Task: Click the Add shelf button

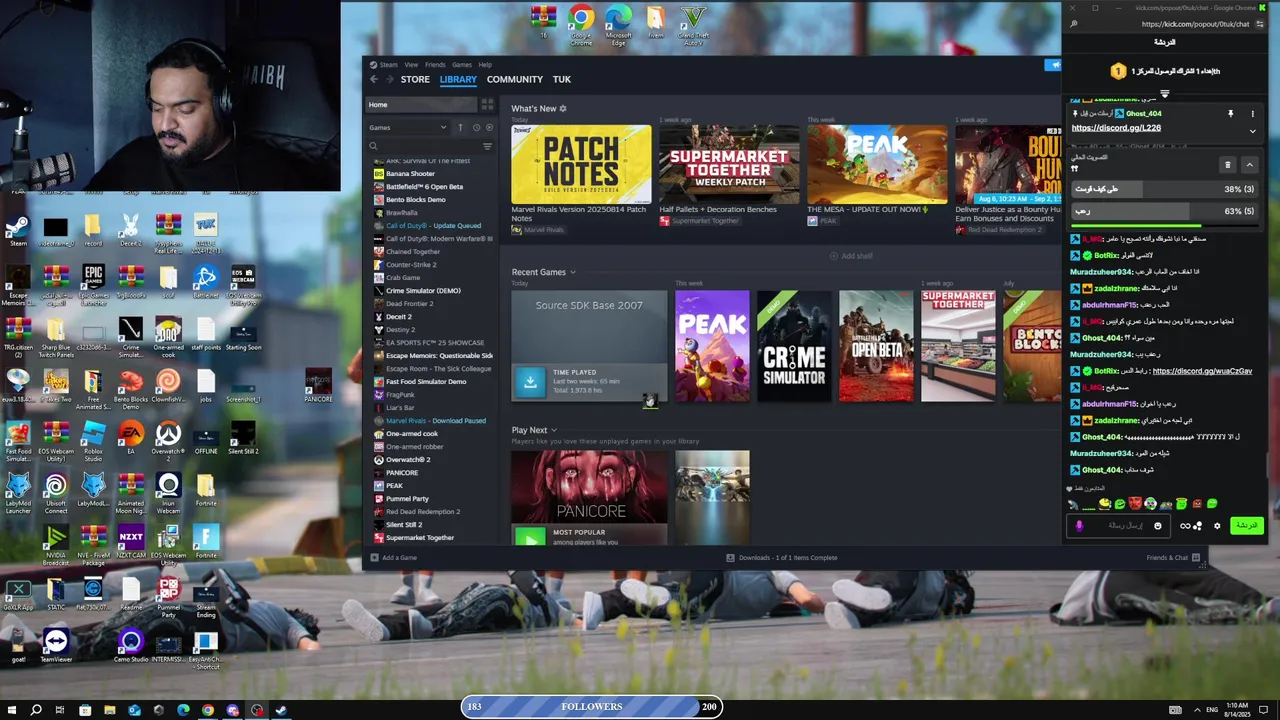Action: [x=850, y=256]
